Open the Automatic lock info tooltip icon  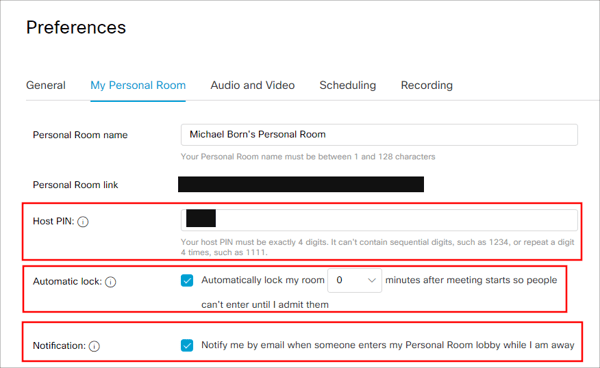click(111, 282)
